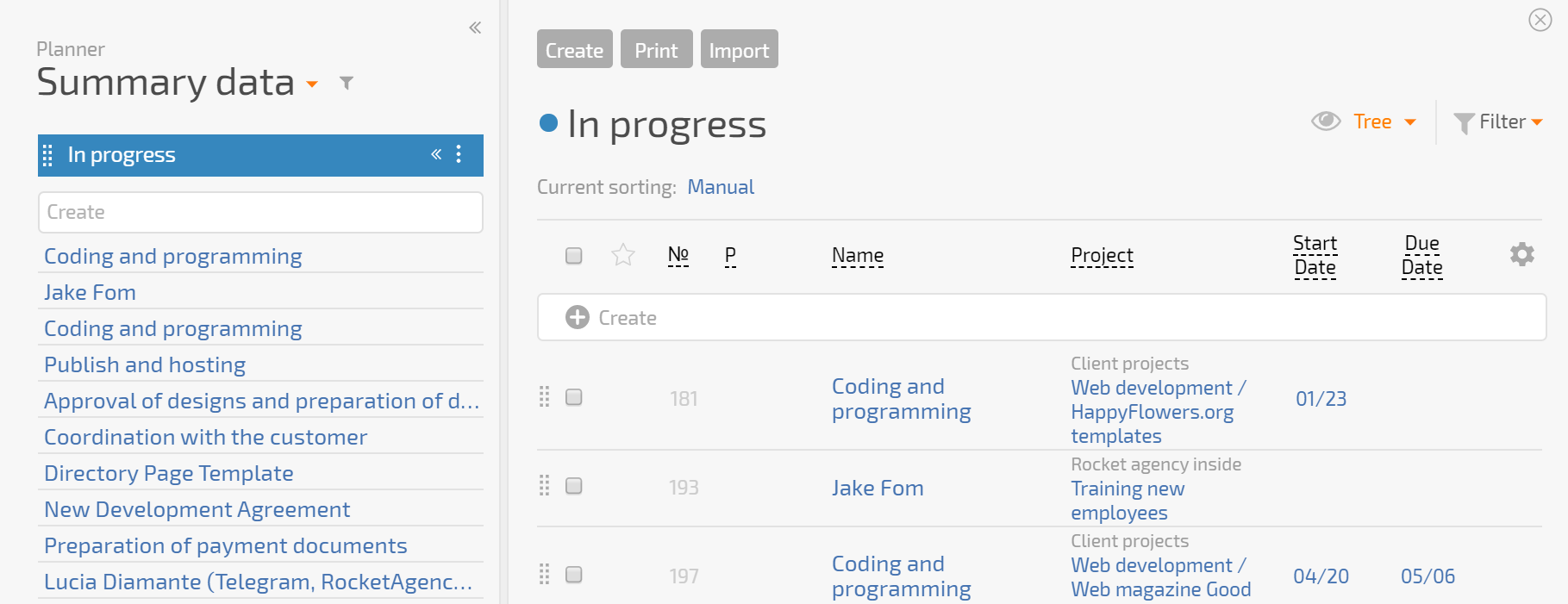
Task: Collapse the In progress column chevron
Action: [x=436, y=154]
